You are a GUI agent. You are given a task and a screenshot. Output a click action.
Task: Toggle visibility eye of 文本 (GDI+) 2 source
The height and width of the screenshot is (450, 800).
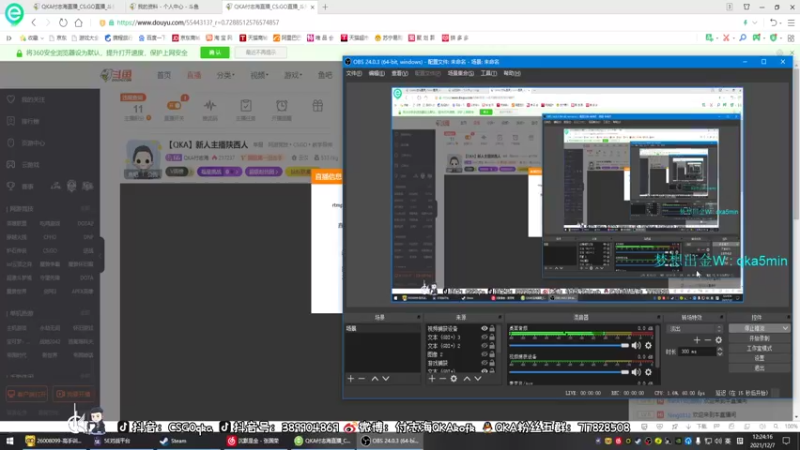coord(484,345)
